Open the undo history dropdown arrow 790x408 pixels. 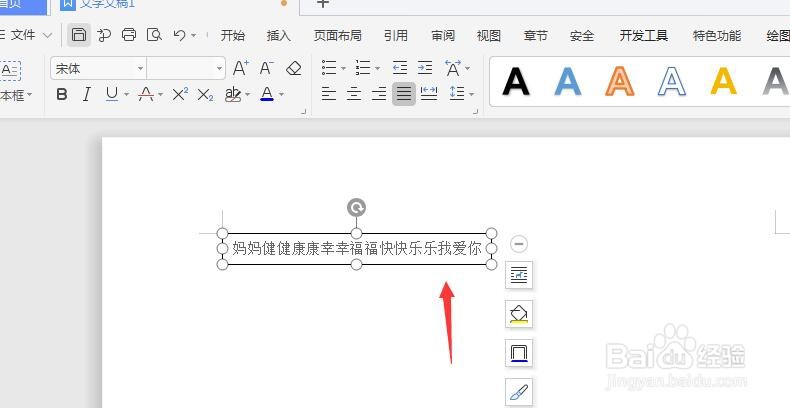point(193,35)
